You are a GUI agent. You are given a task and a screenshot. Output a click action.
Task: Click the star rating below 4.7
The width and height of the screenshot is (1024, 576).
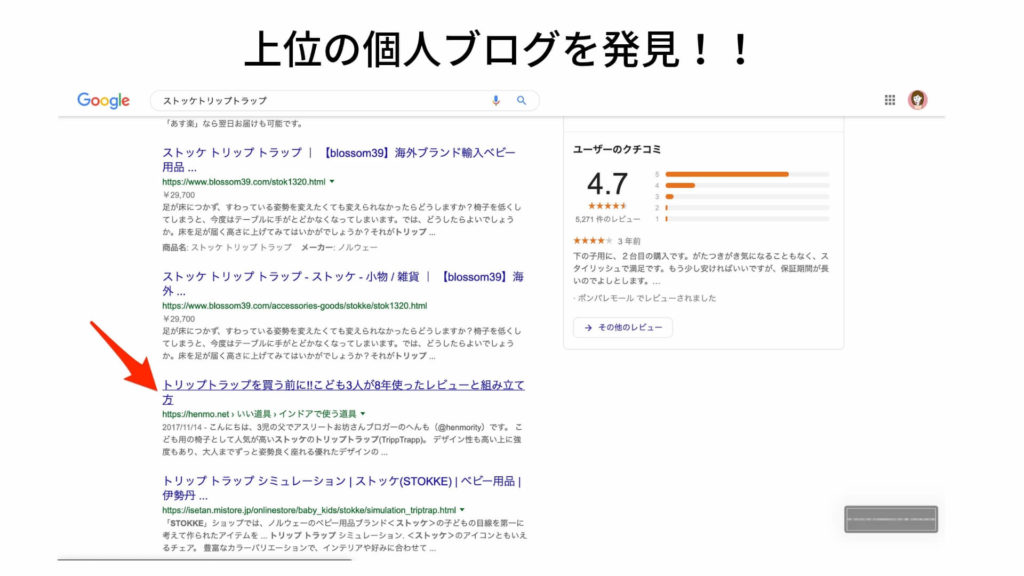point(607,205)
